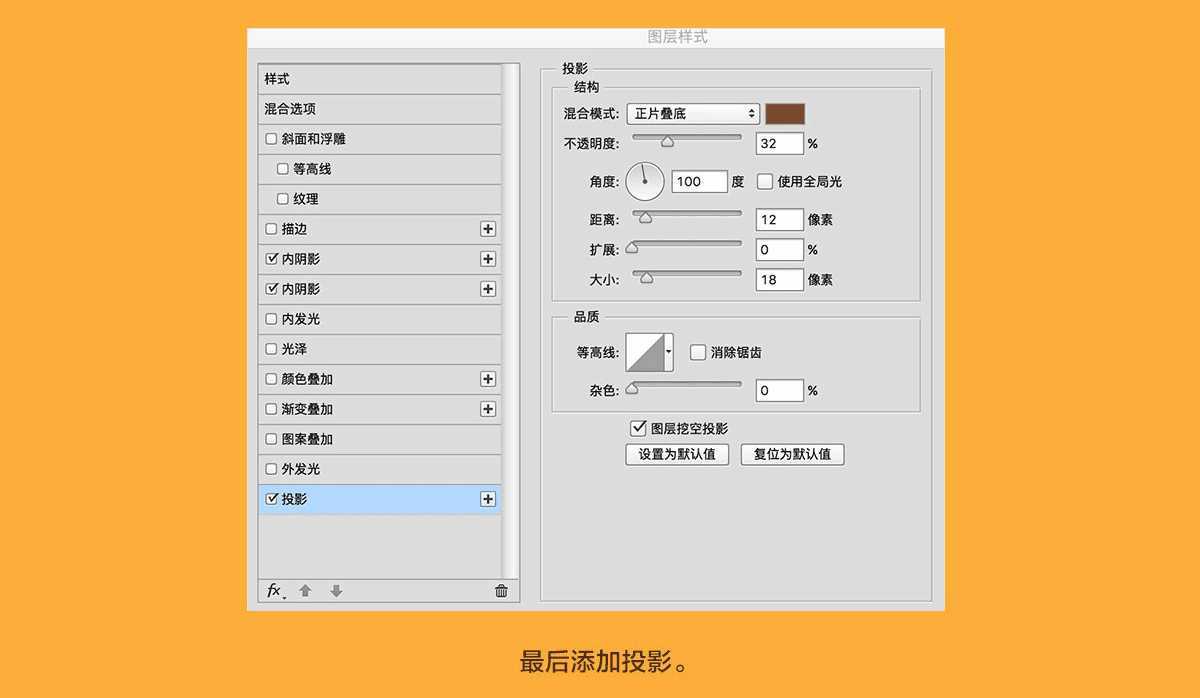
Task: Click the 复位为默认值 button
Action: [x=792, y=454]
